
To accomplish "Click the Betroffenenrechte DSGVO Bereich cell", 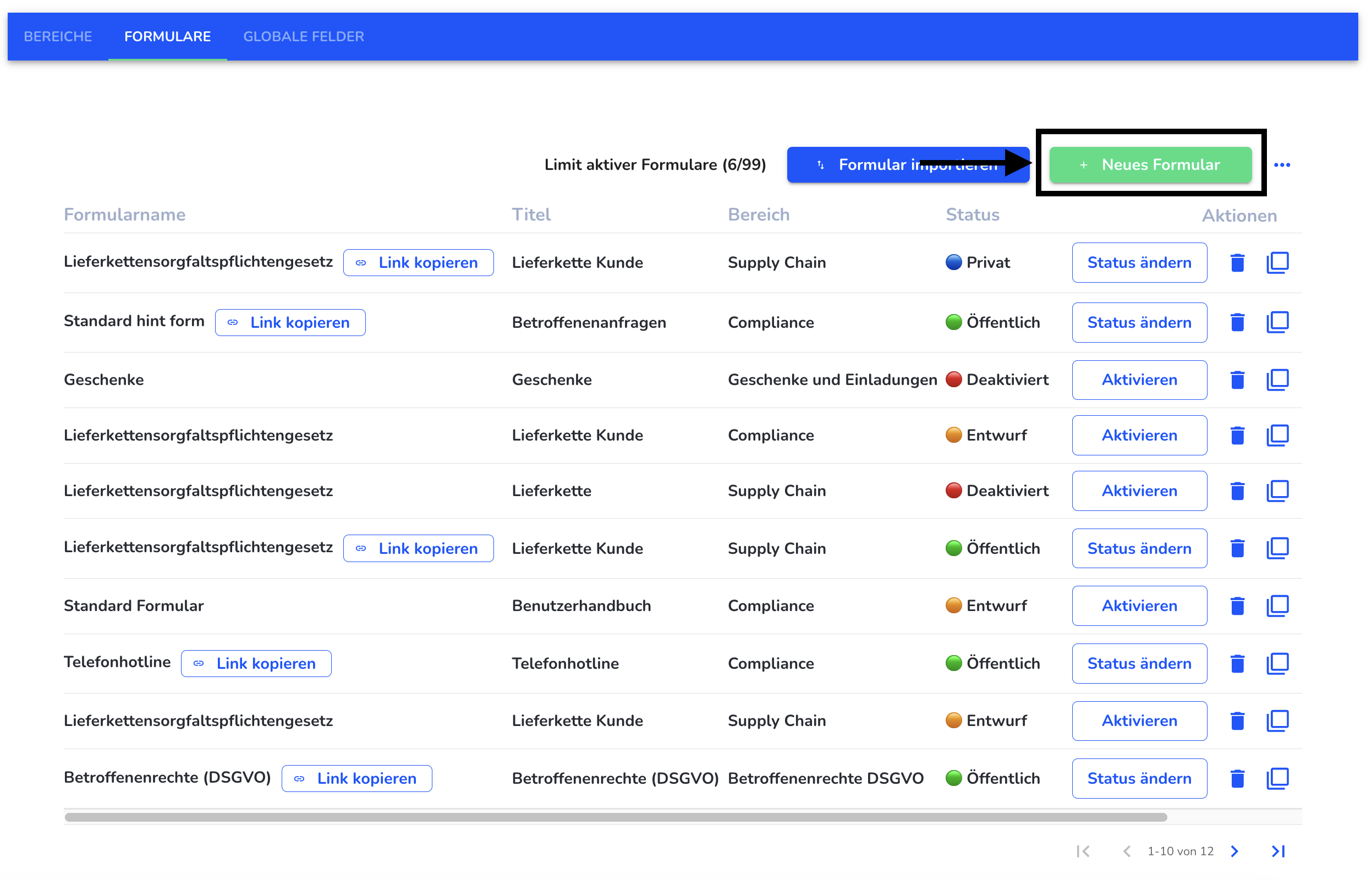I will click(x=825, y=779).
